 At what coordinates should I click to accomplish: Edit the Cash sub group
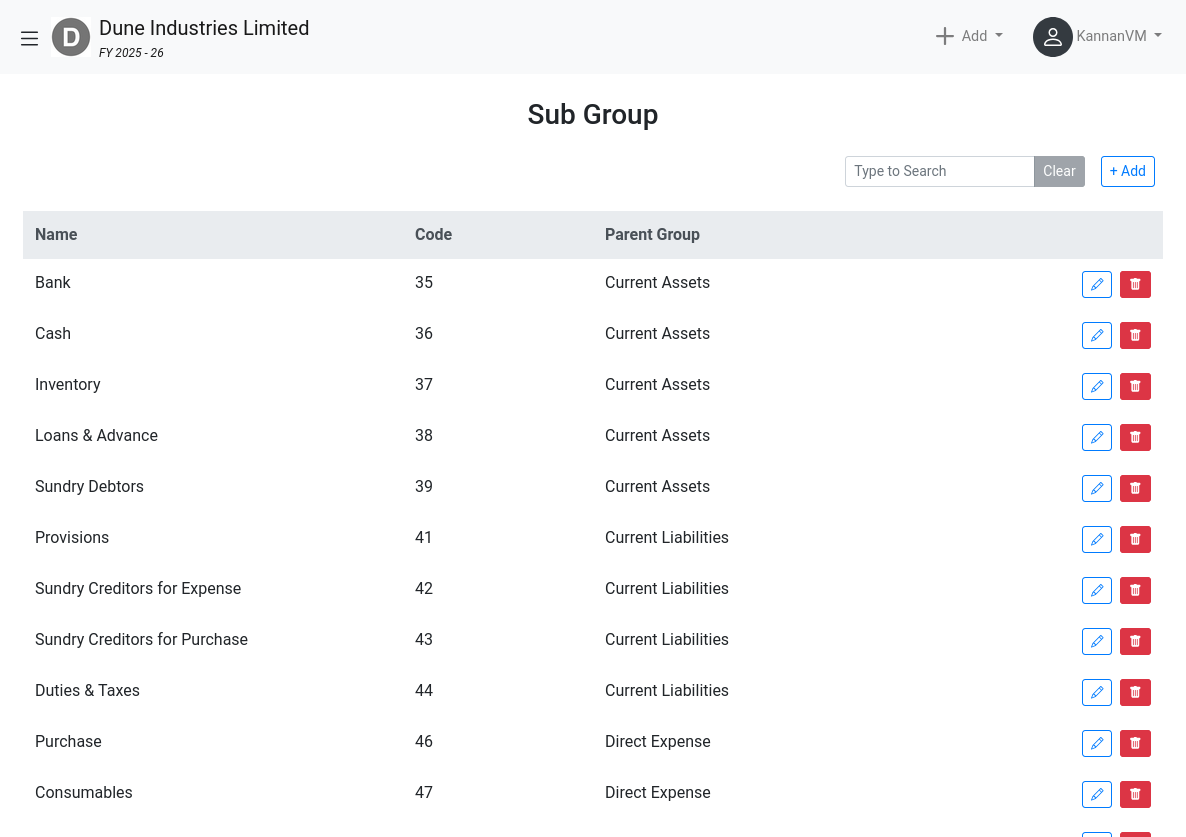(x=1097, y=336)
